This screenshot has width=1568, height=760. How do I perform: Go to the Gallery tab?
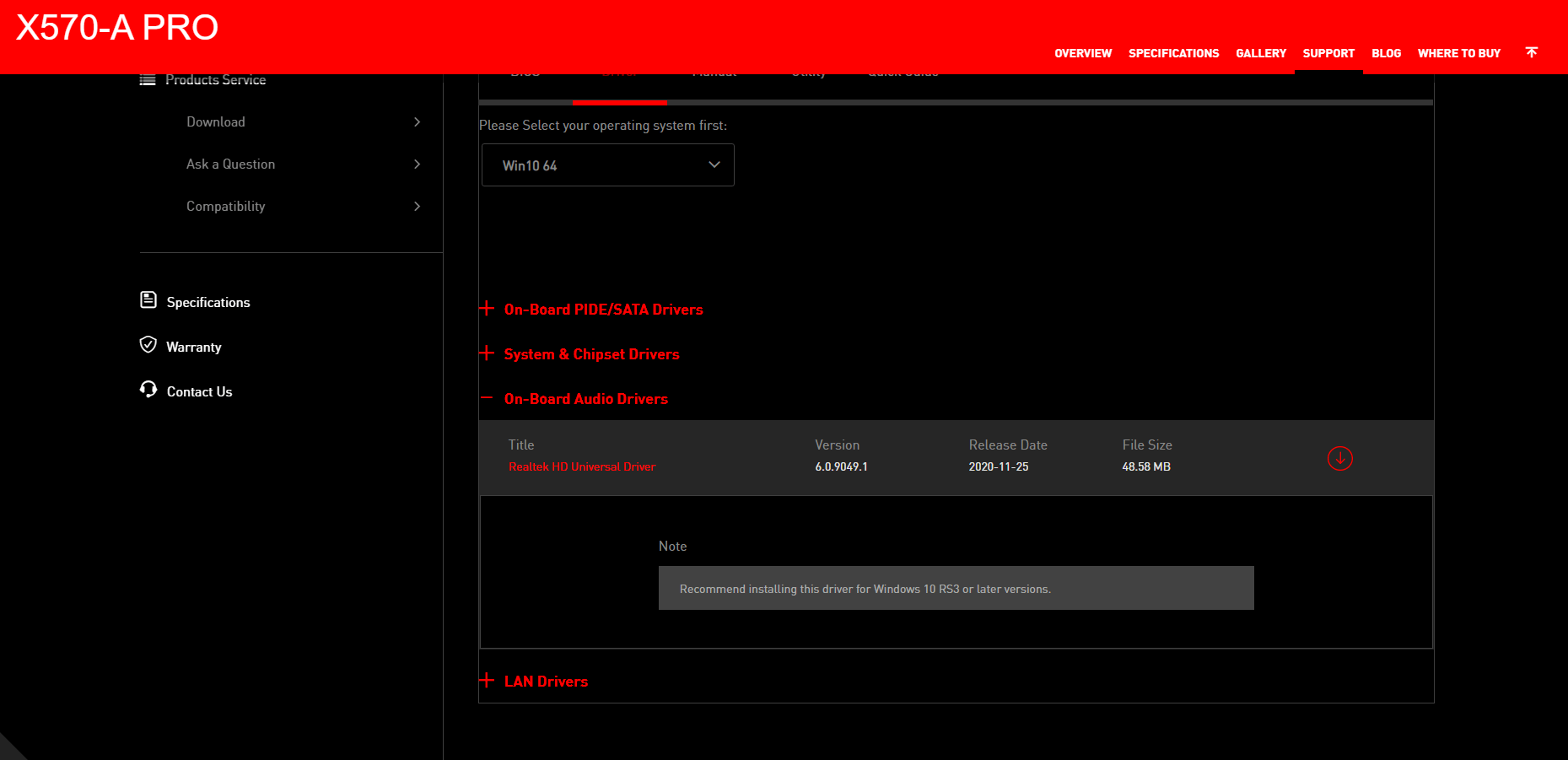pyautogui.click(x=1261, y=53)
